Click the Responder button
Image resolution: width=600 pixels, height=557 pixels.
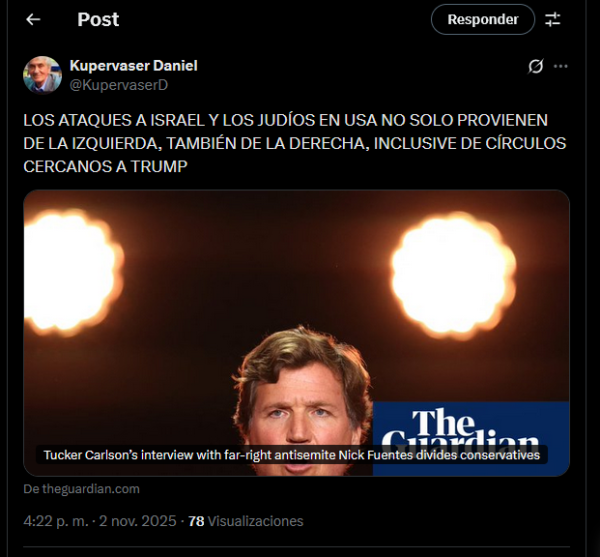(x=483, y=20)
